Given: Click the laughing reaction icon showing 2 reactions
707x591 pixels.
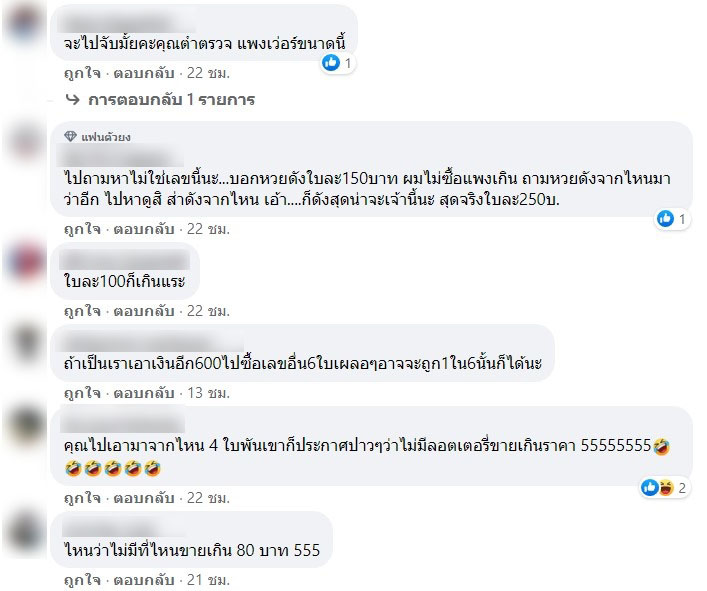Looking at the screenshot, I should coord(666,487).
